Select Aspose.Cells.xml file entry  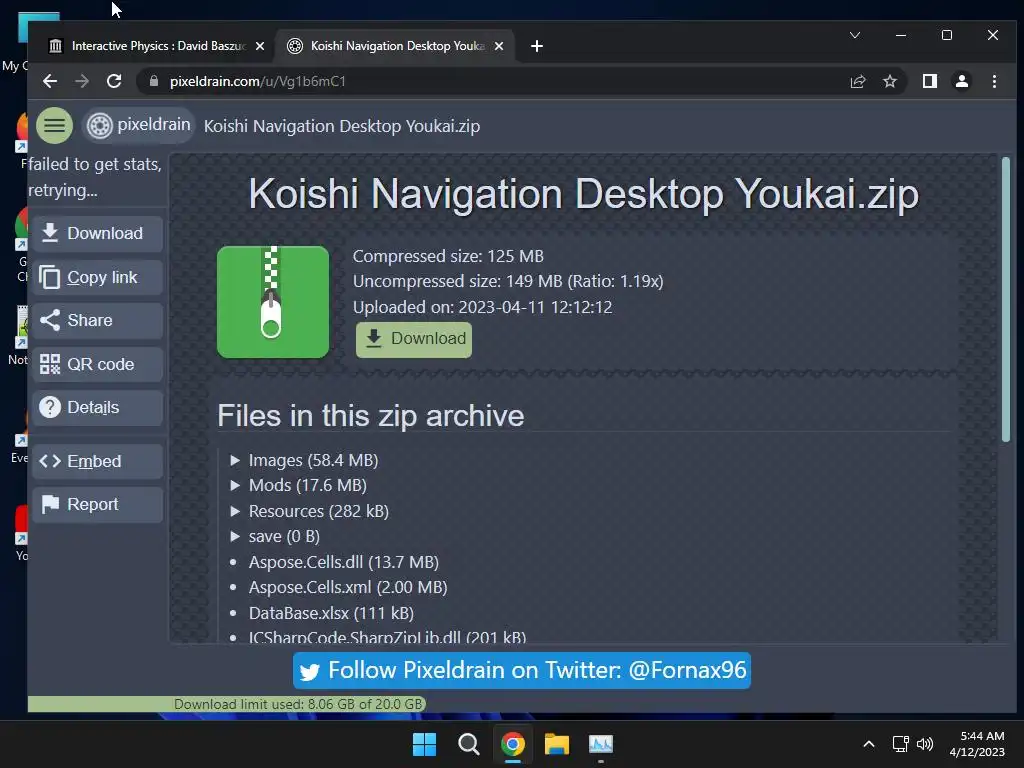click(348, 587)
